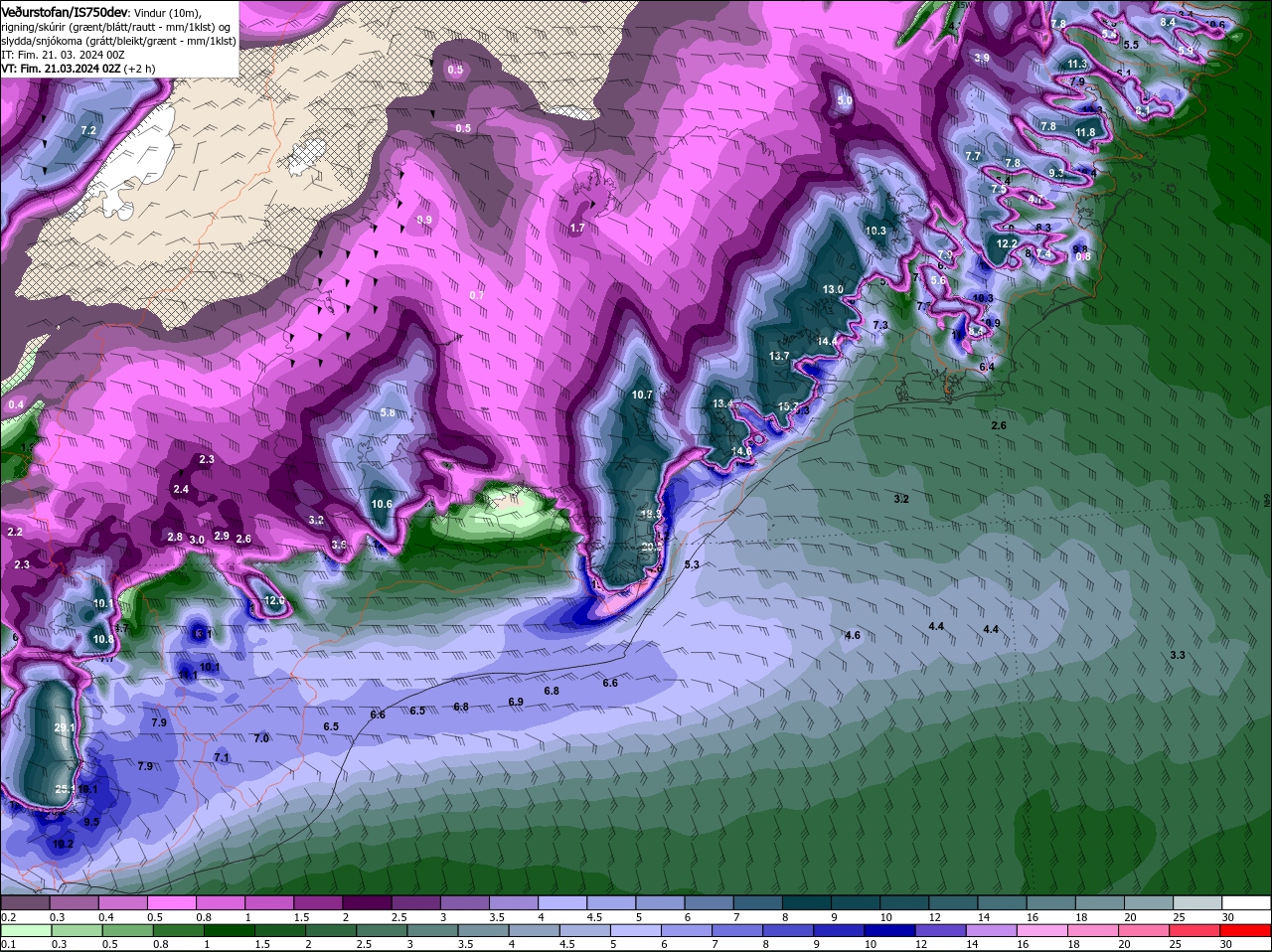
Task: Select the 0.9 map label
Action: (424, 220)
